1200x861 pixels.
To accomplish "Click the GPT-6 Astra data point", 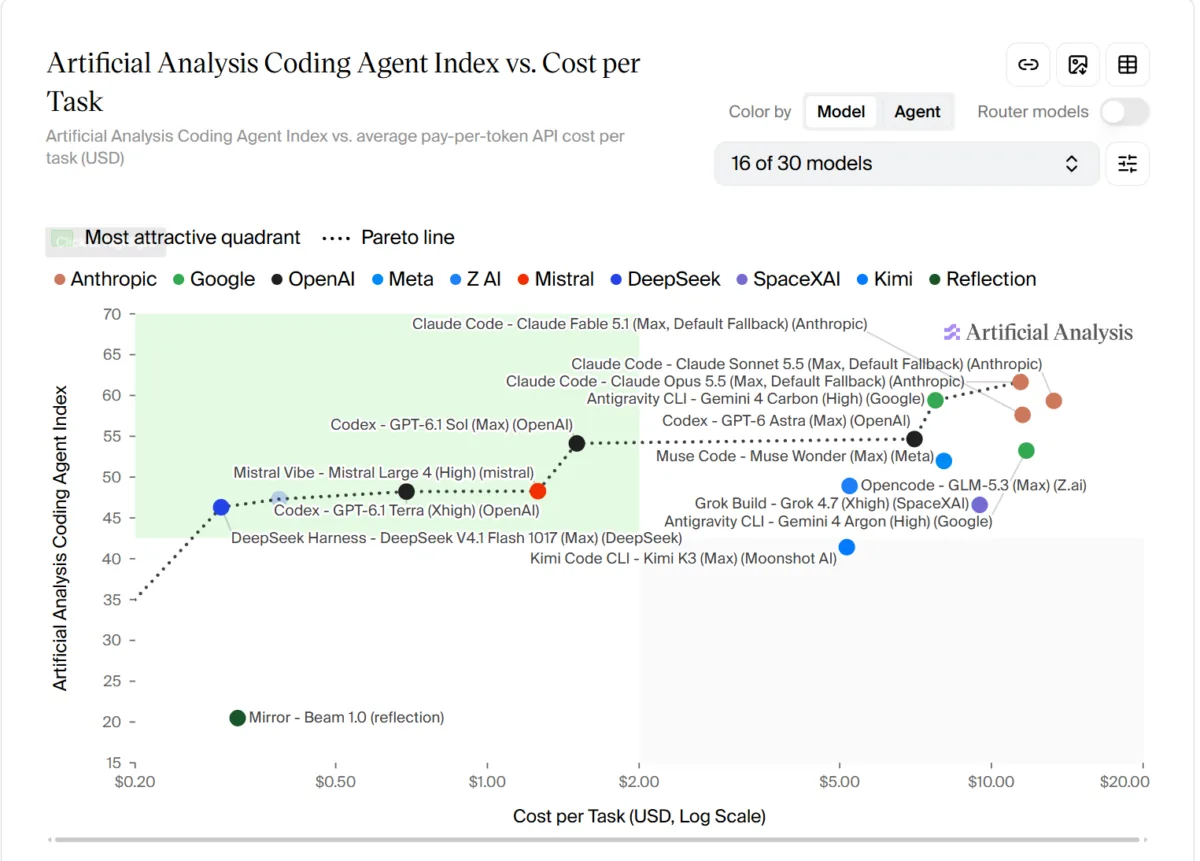I will [x=914, y=439].
